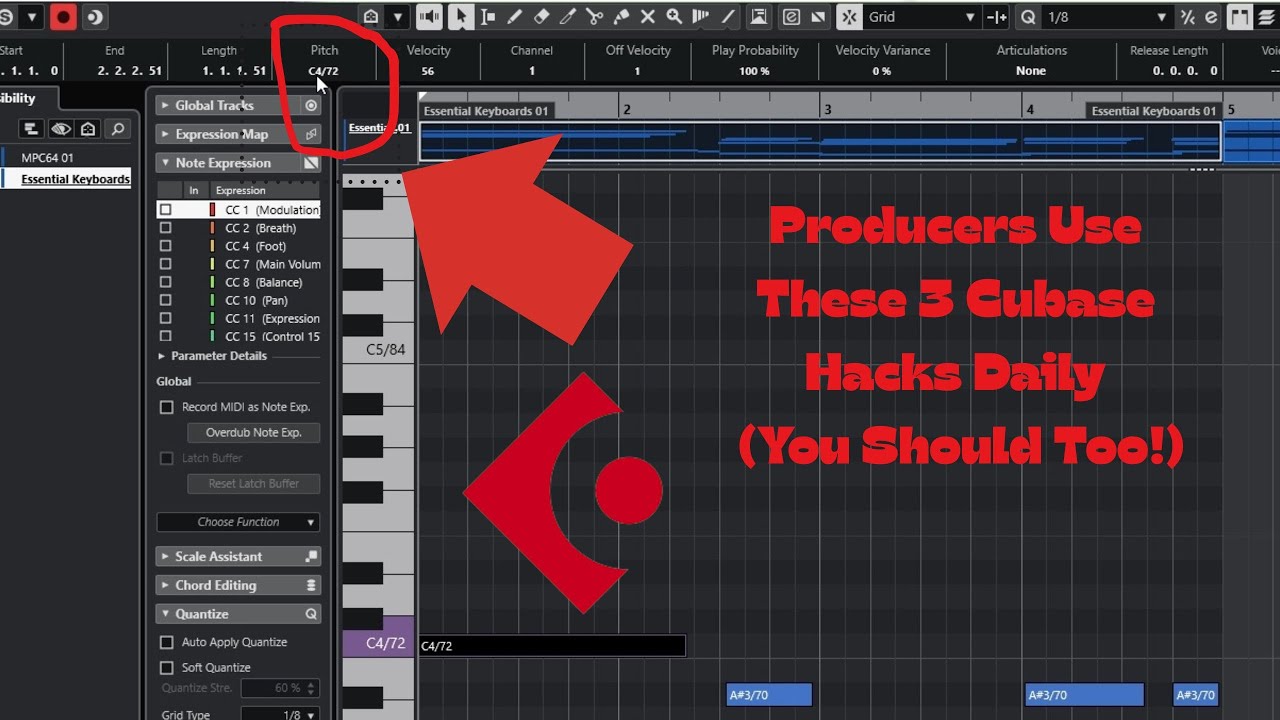Click the Velocity value 56 field

428,71
